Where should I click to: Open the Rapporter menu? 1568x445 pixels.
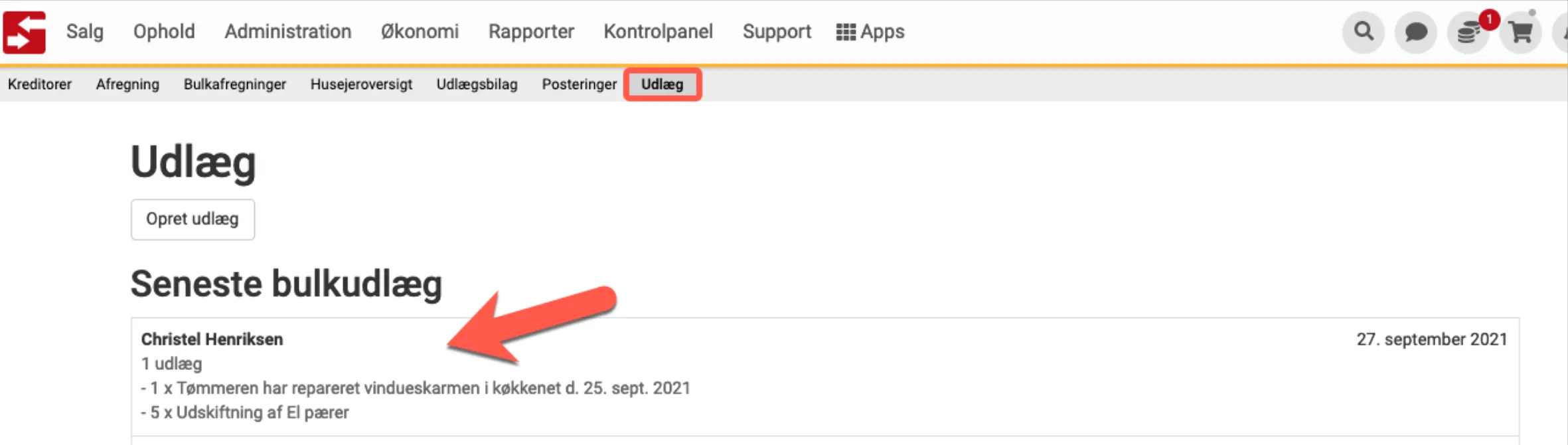[x=531, y=32]
